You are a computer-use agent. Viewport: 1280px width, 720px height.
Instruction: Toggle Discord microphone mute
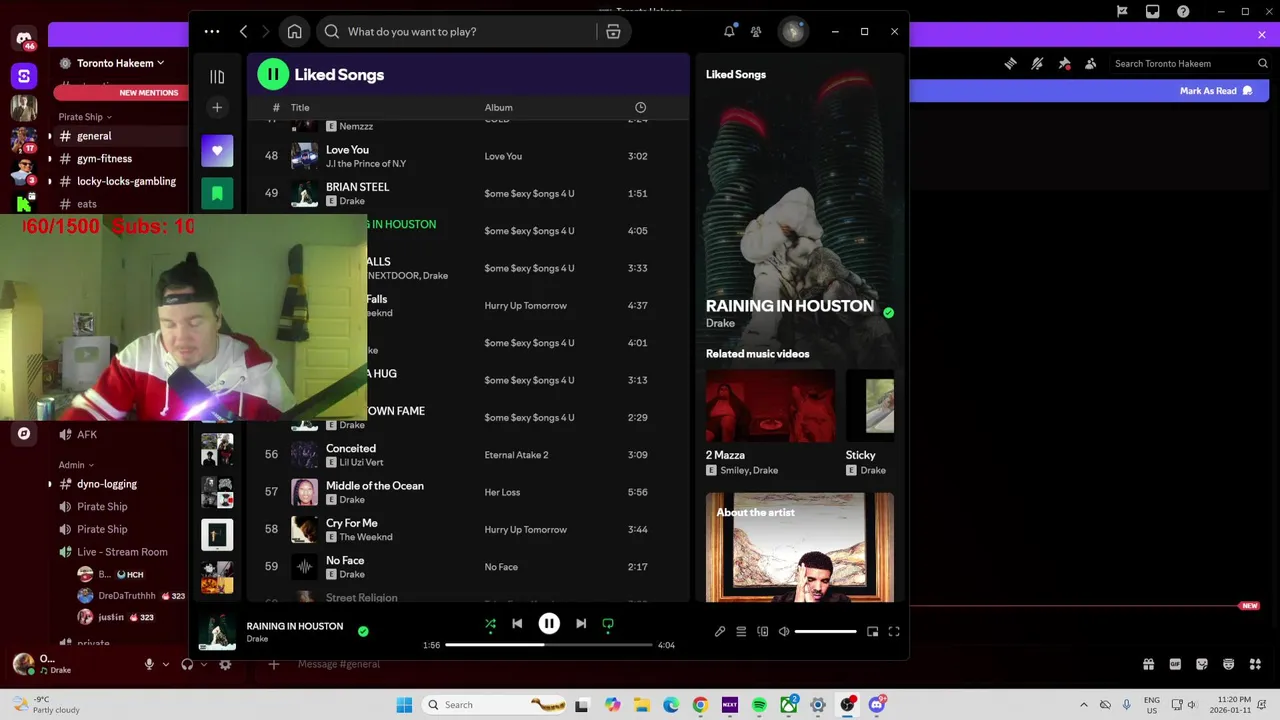tap(149, 664)
